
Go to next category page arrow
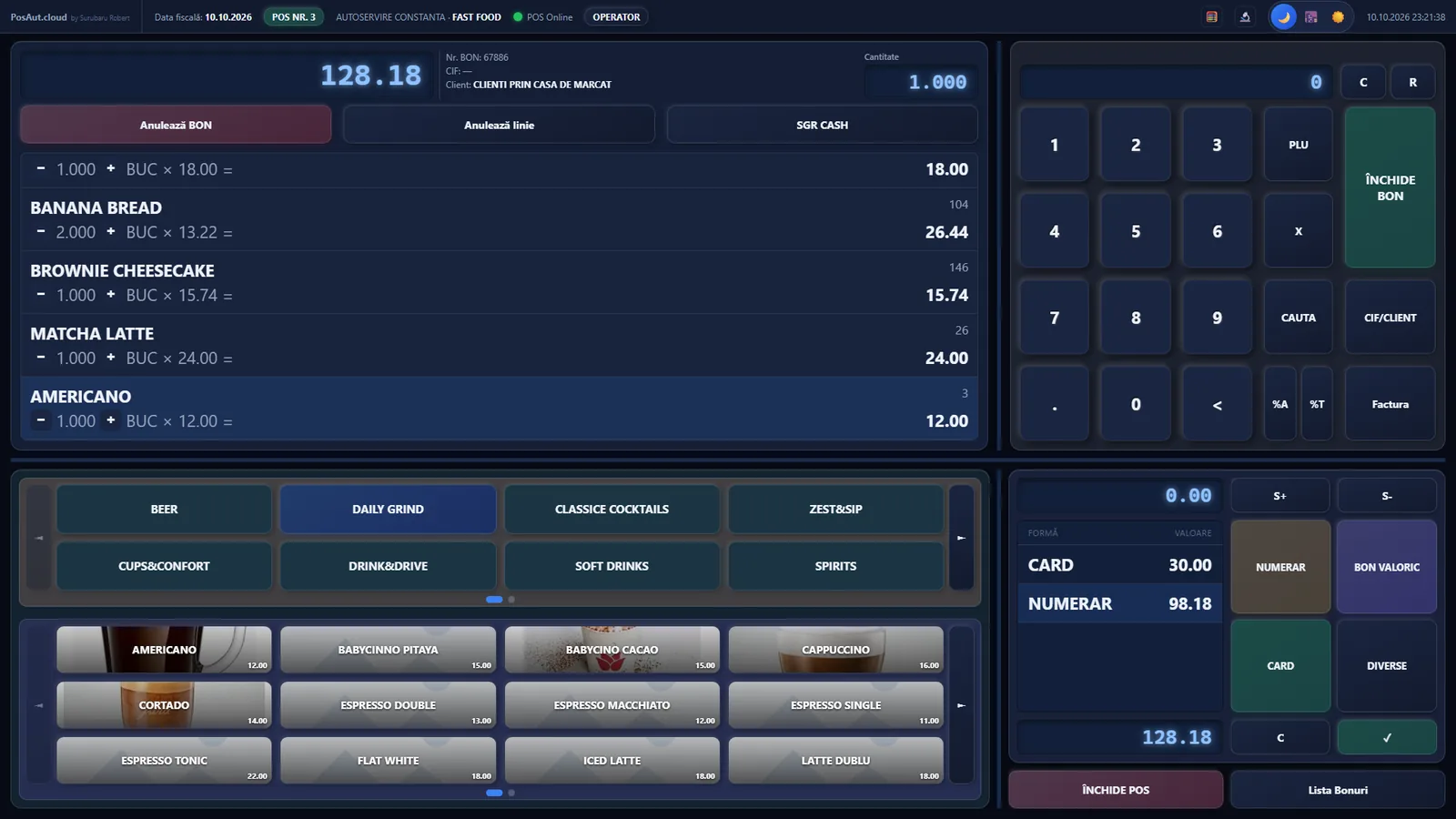coord(961,538)
